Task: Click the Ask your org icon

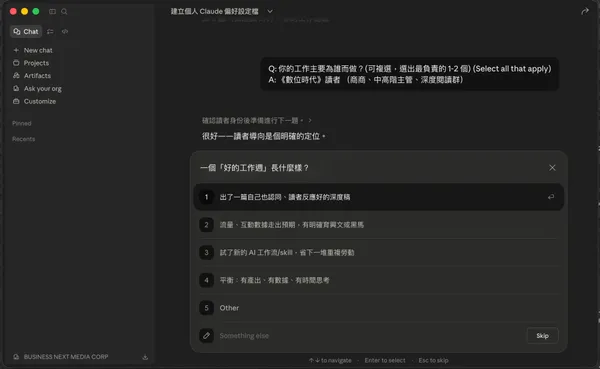Action: coord(16,88)
